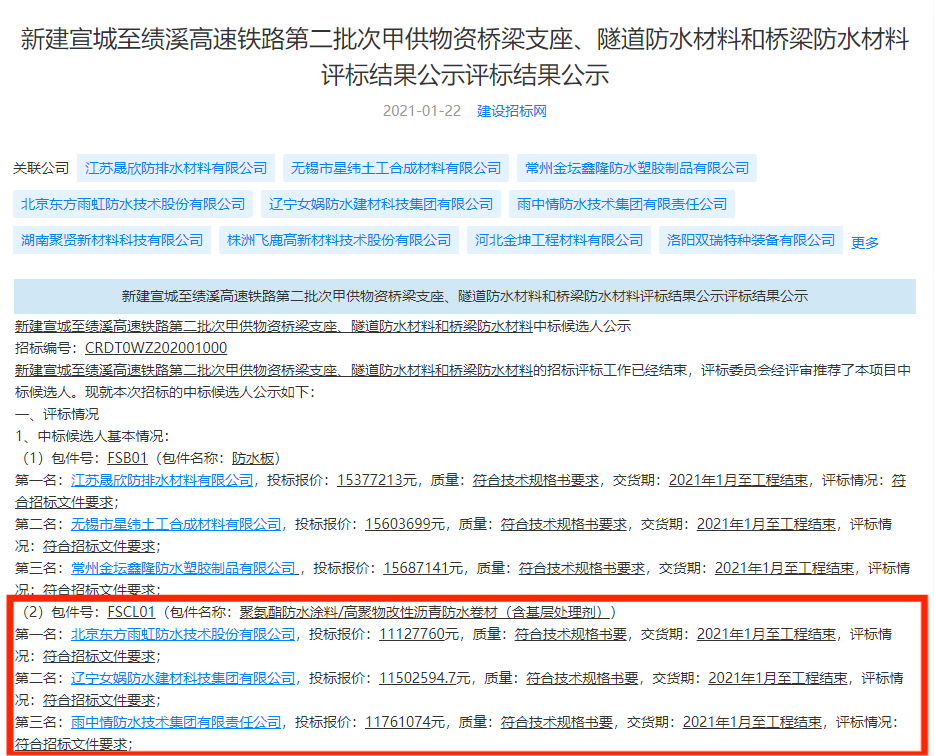Click the 中标候选人公示 subtitle line
934x756 pixels.
tap(323, 326)
